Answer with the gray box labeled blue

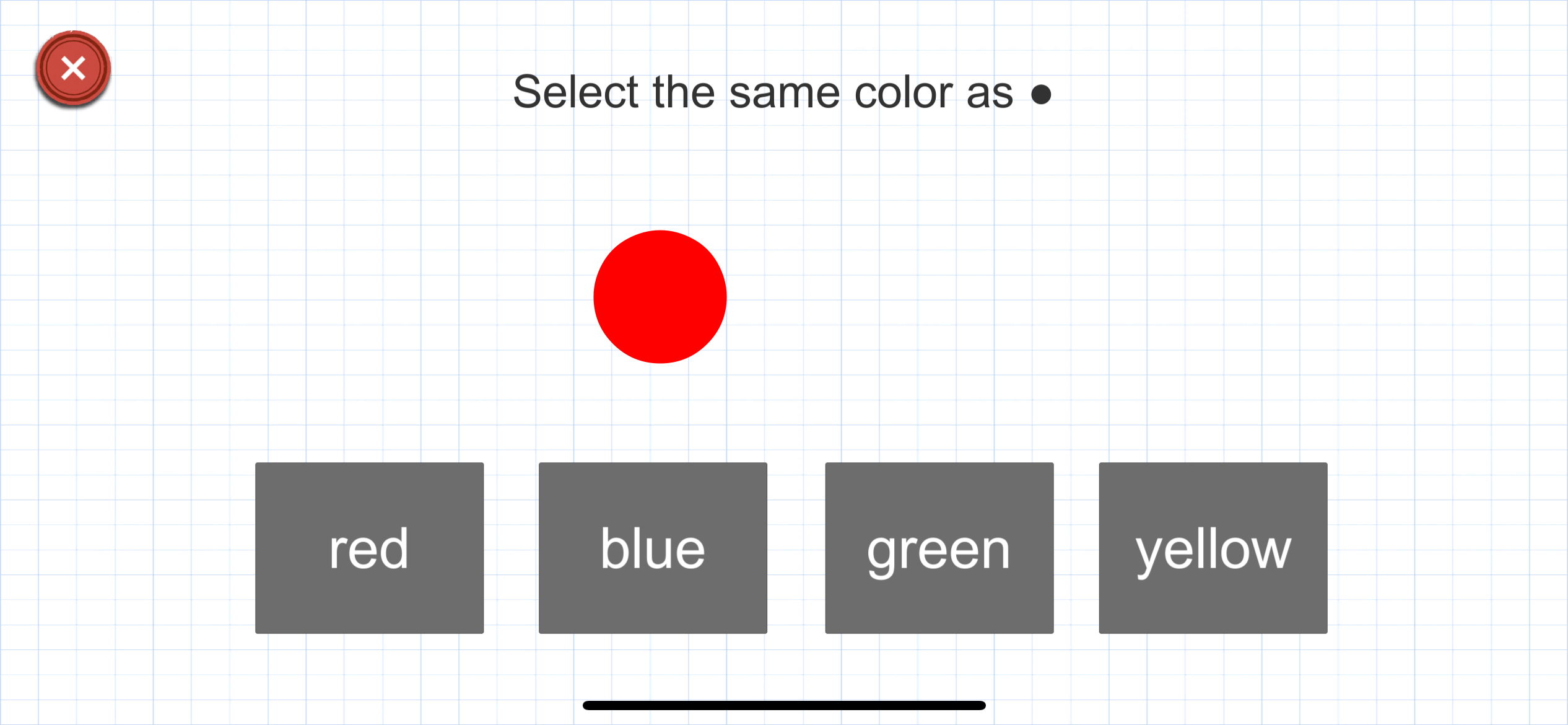click(x=653, y=548)
